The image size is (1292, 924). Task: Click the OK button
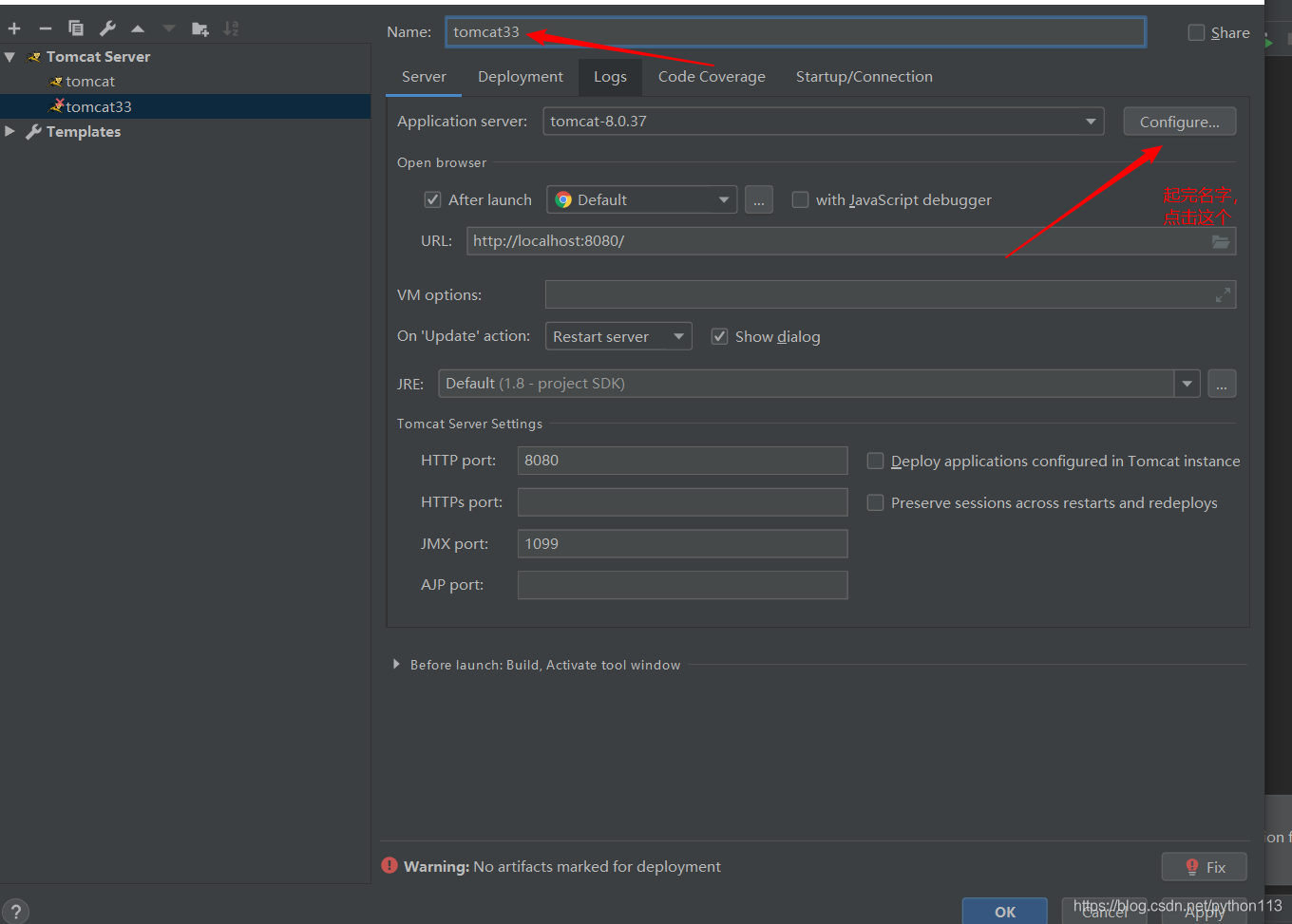[x=1004, y=911]
